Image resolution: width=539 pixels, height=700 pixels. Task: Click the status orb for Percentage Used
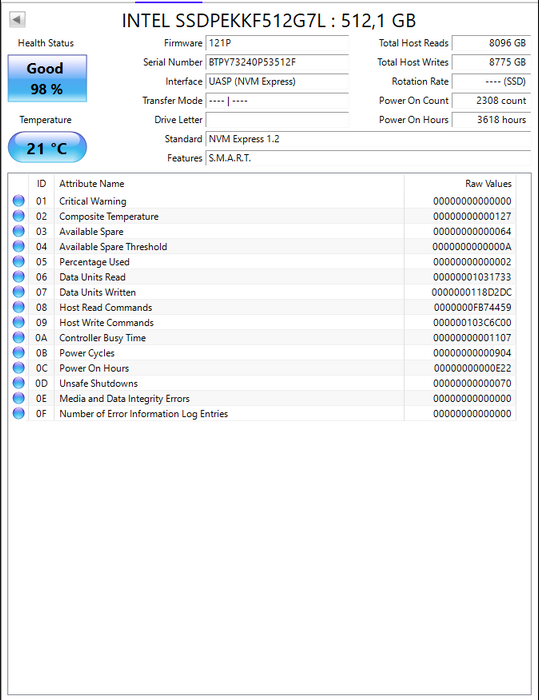point(19,262)
